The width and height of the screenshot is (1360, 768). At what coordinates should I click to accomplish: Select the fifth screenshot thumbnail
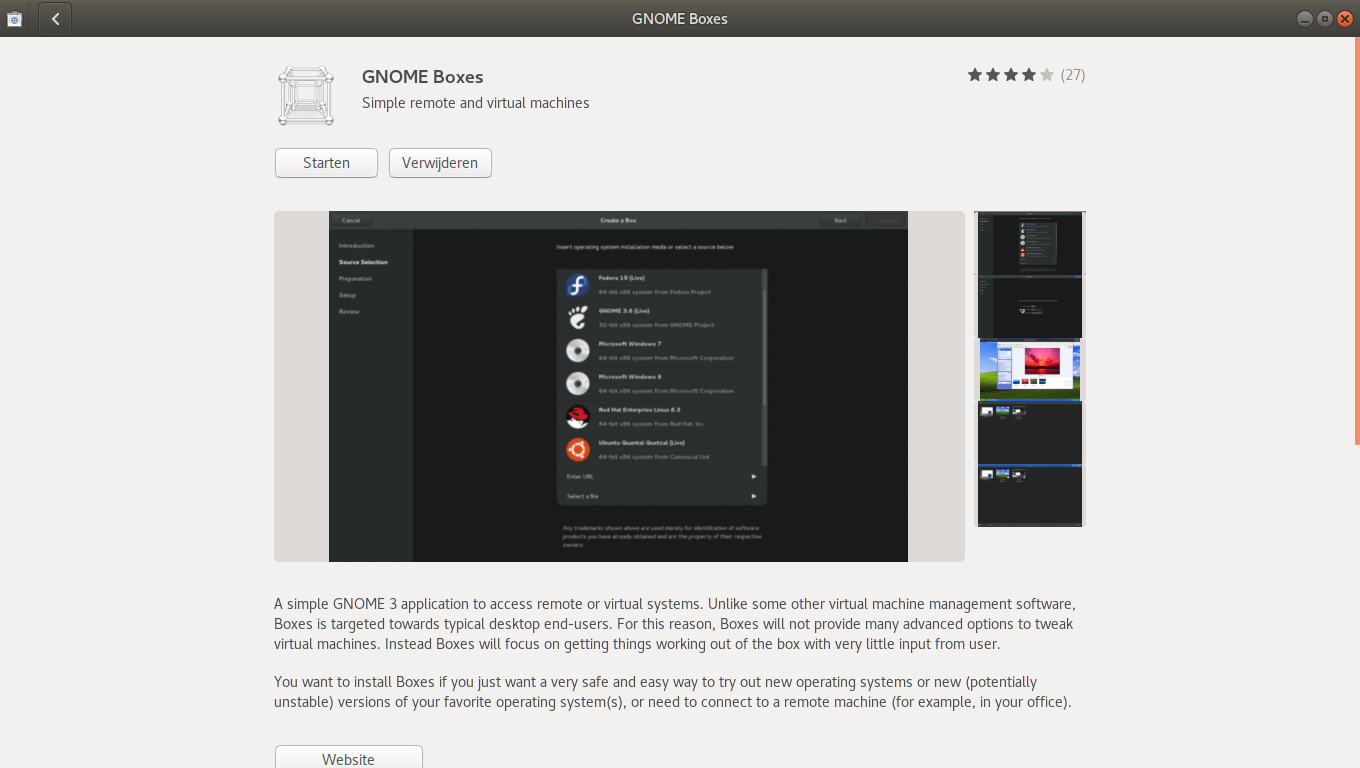tap(1031, 495)
